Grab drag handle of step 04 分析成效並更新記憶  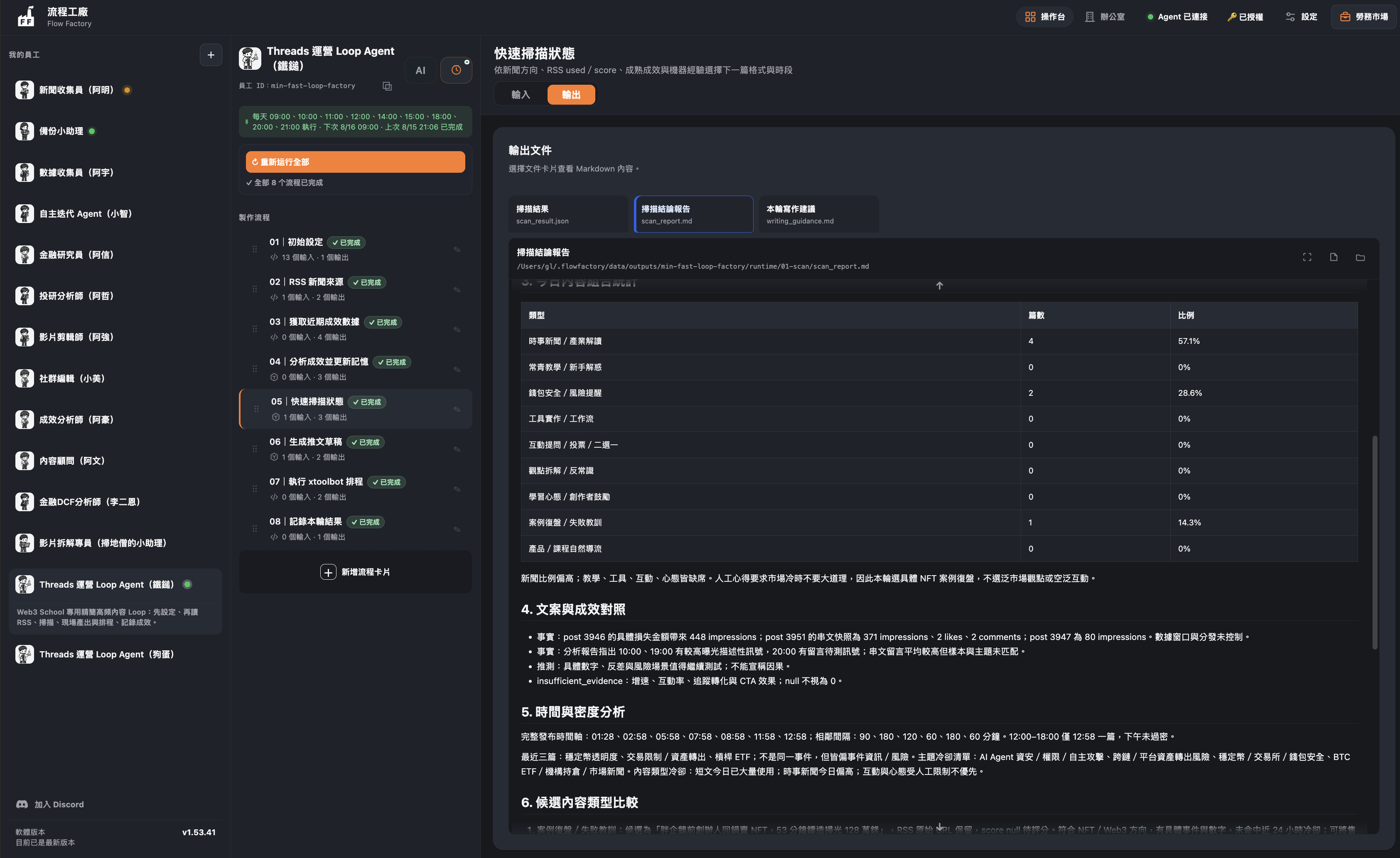click(x=255, y=368)
